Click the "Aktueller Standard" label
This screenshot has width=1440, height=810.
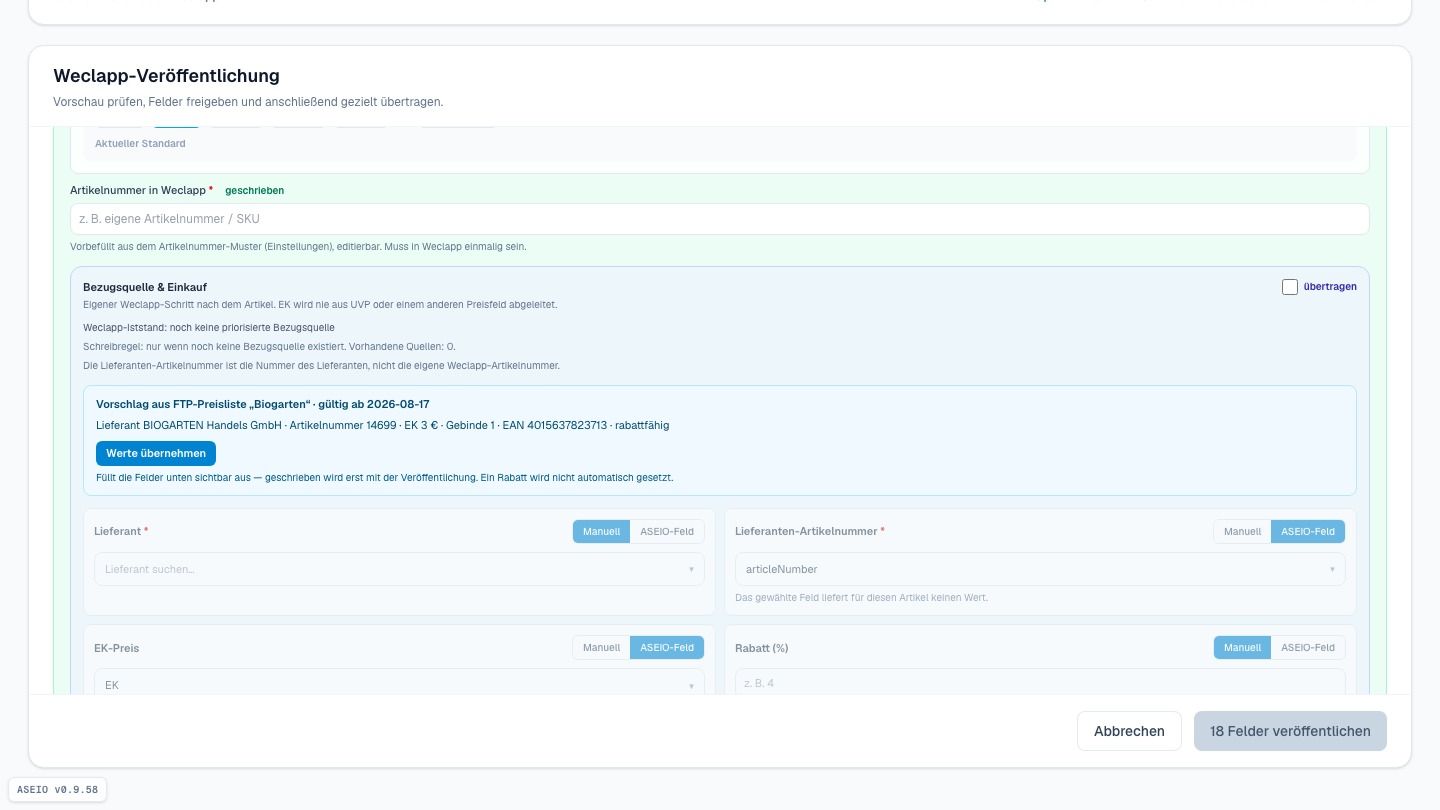(140, 144)
